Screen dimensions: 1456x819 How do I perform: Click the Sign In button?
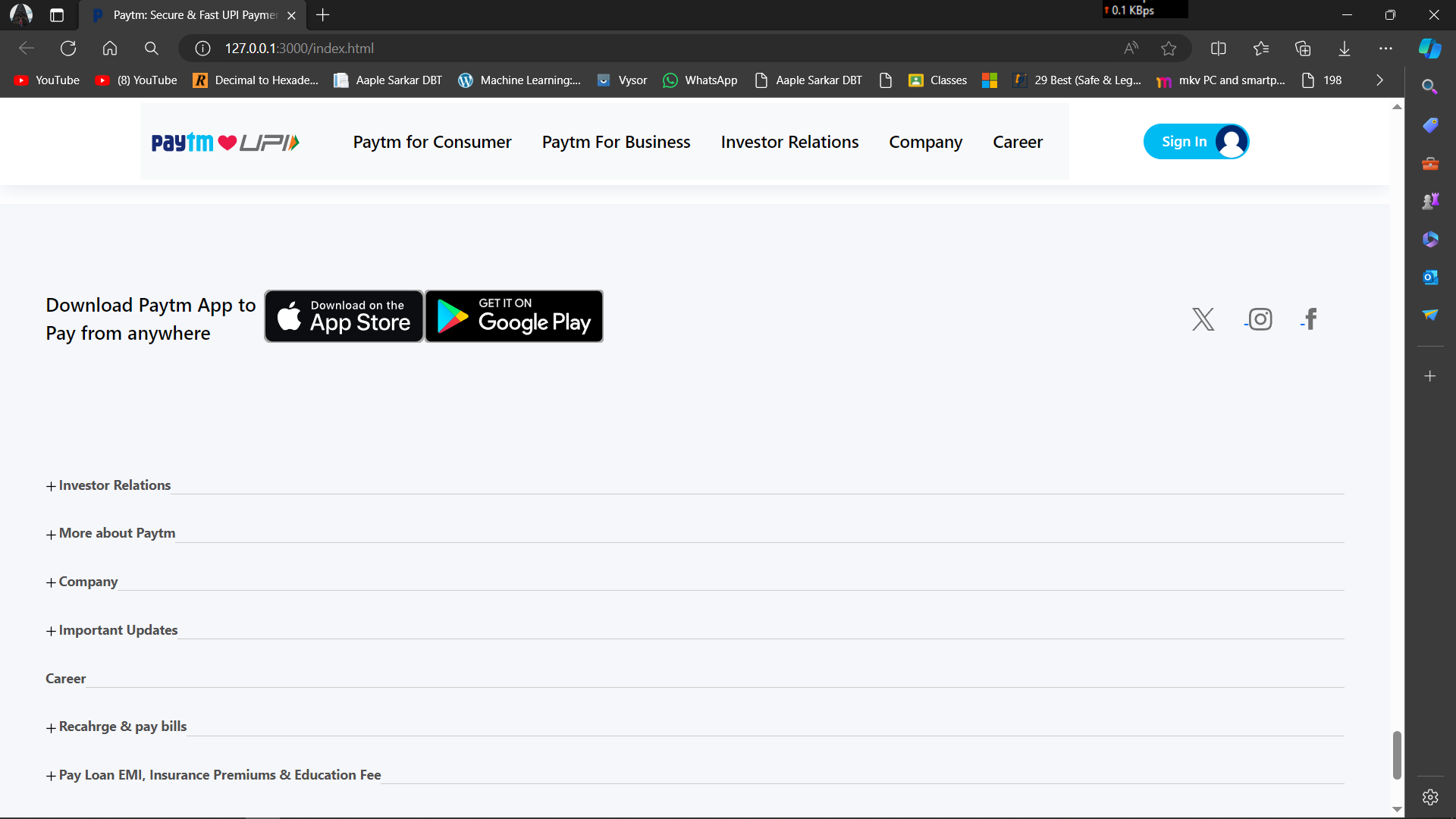[x=1195, y=142]
